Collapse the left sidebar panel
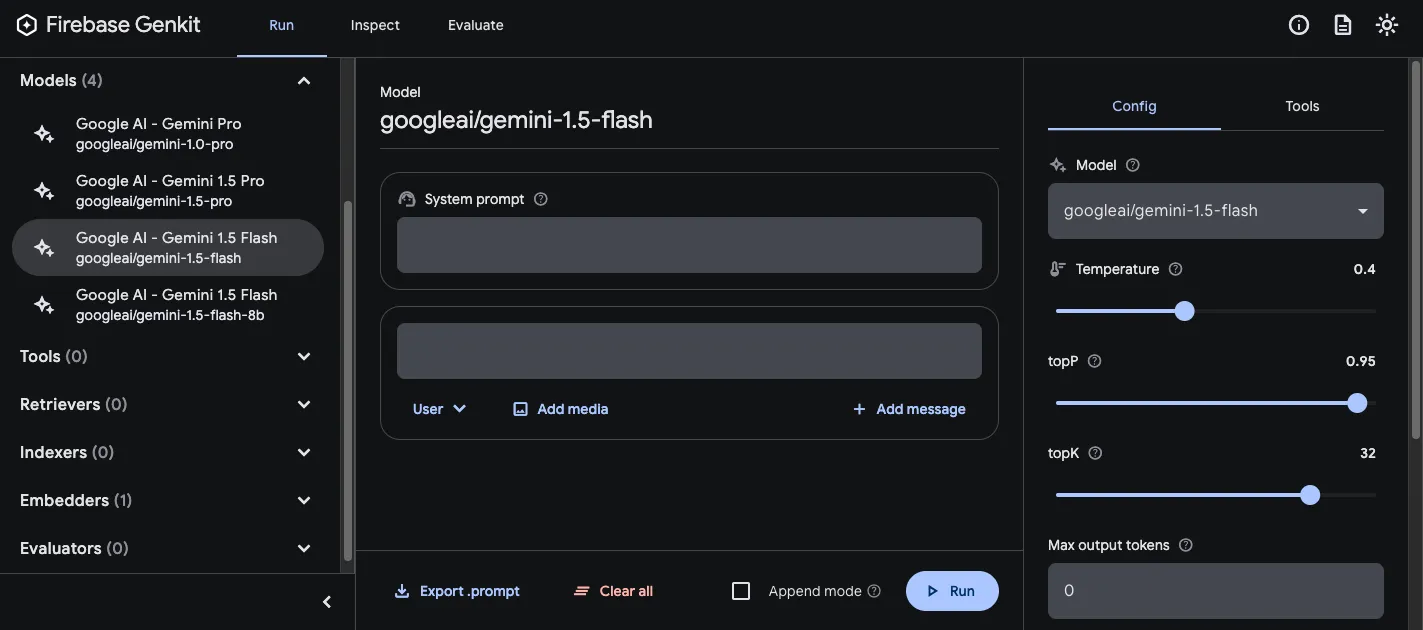Viewport: 1423px width, 630px height. point(326,602)
